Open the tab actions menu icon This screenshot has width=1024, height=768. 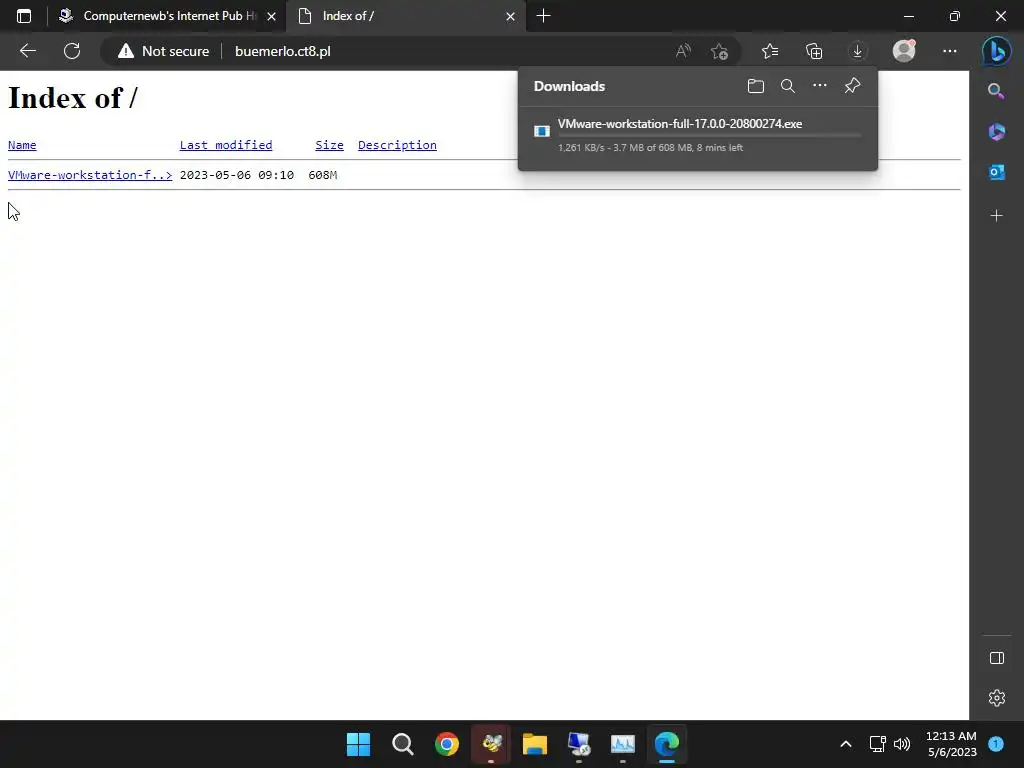[x=24, y=16]
